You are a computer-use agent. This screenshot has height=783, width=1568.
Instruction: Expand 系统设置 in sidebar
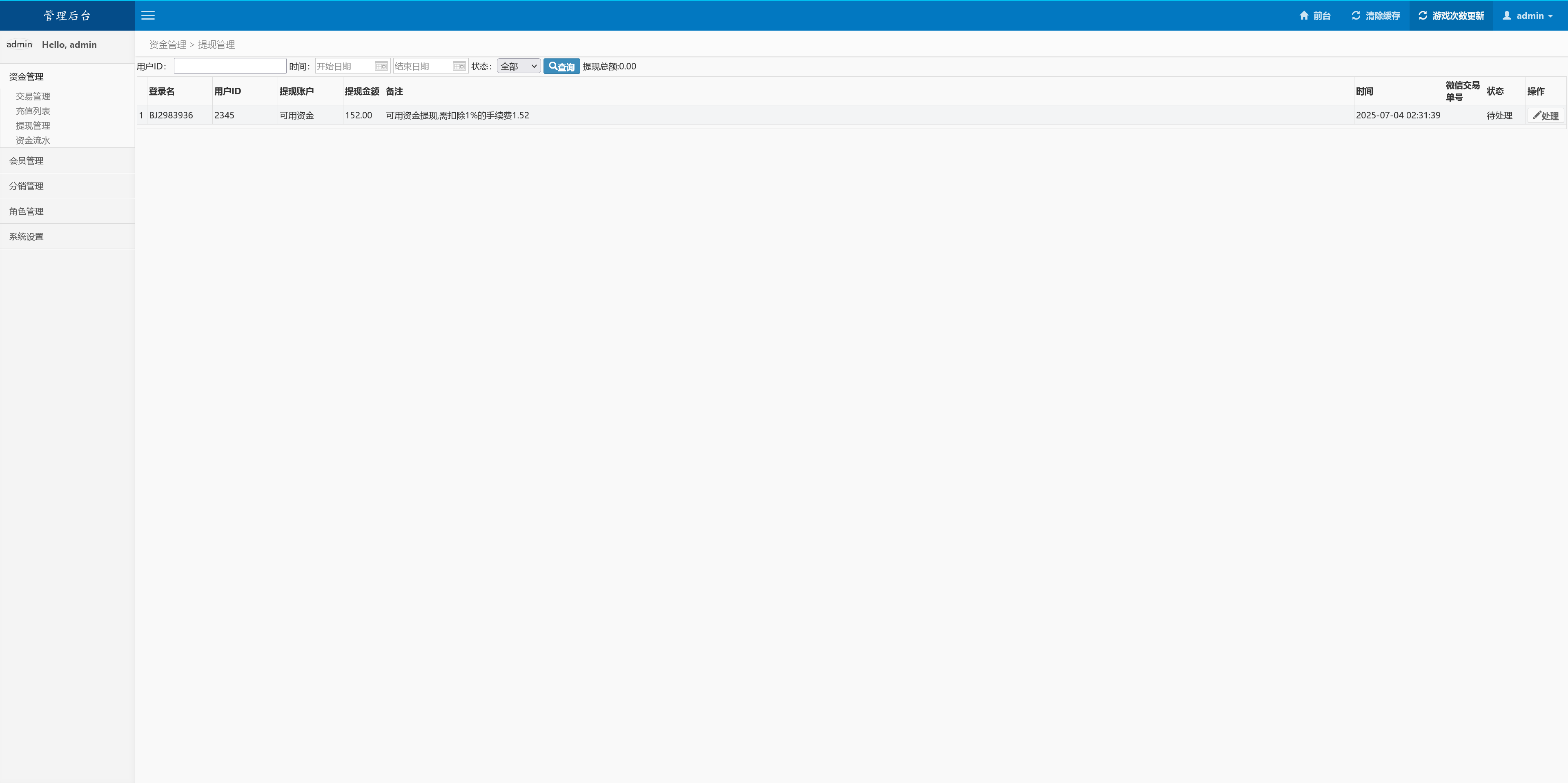pyautogui.click(x=26, y=237)
